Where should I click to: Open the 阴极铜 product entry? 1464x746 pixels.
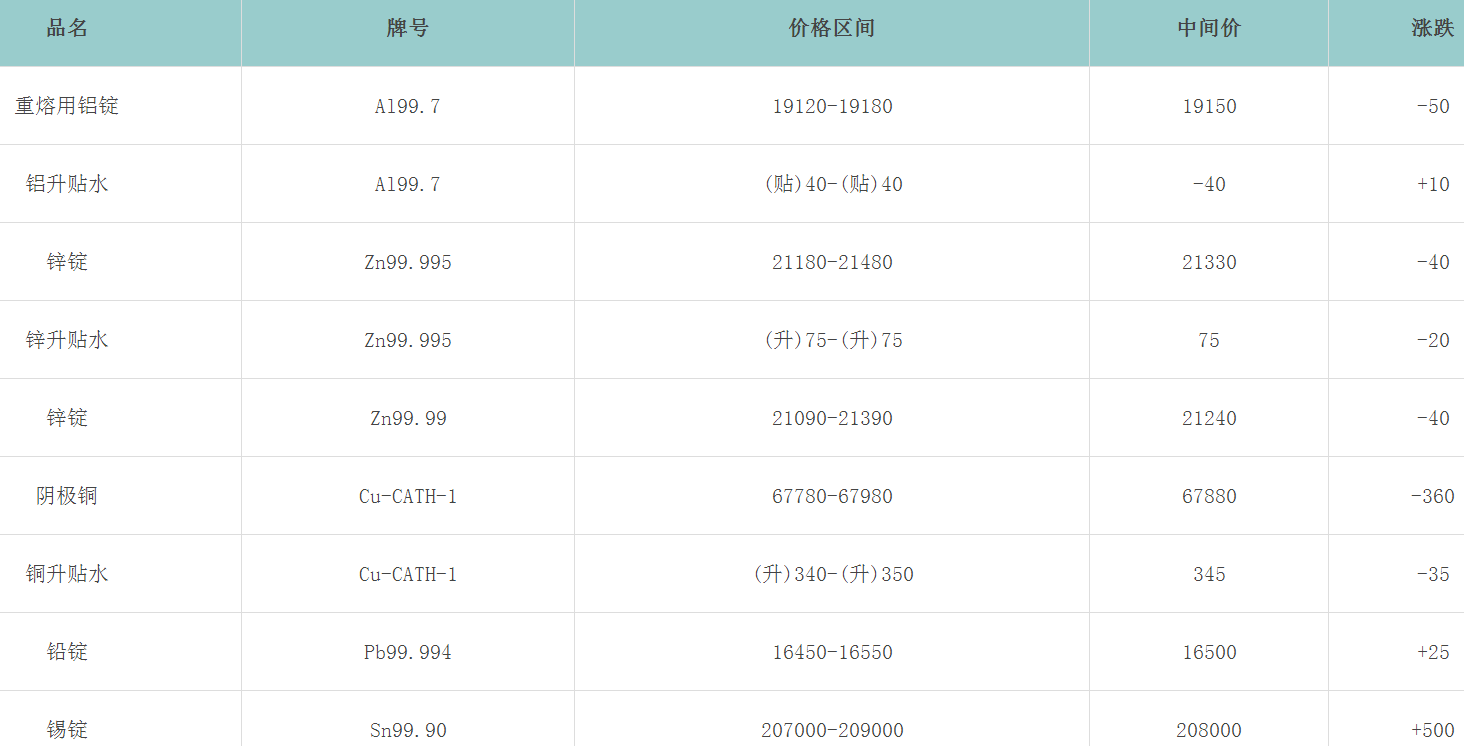coord(67,496)
